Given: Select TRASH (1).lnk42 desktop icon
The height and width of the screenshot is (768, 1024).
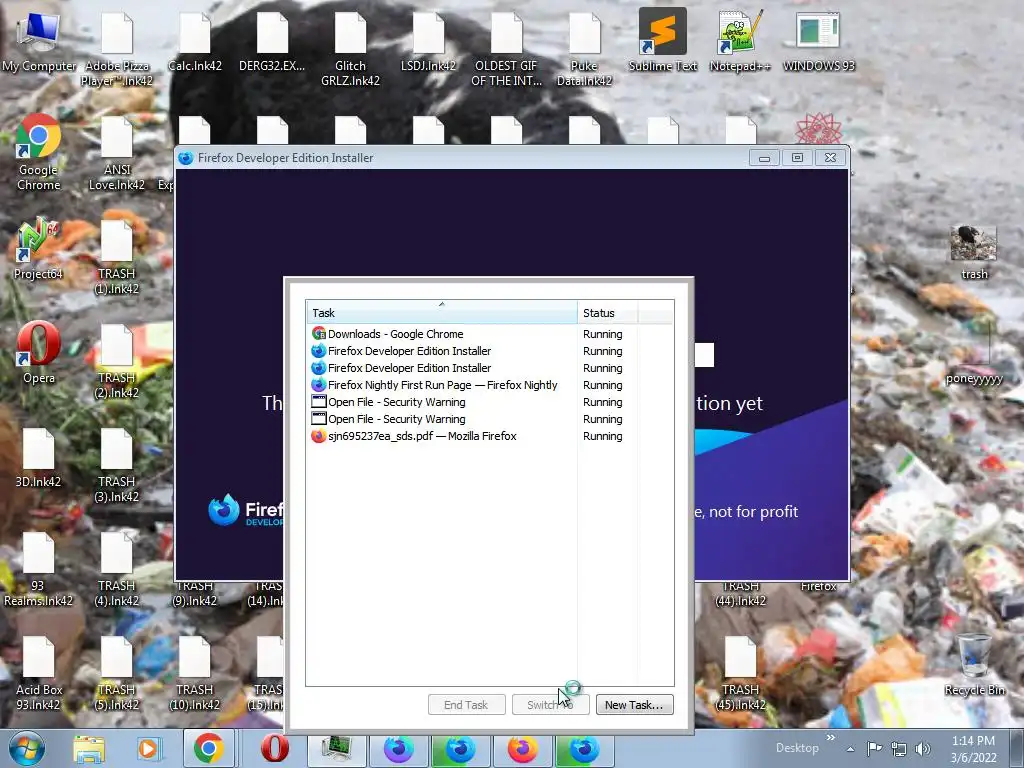Looking at the screenshot, I should coord(117,258).
